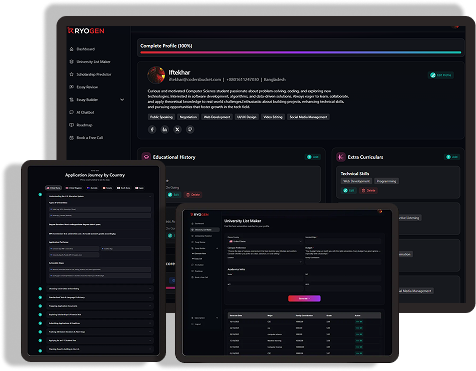Open University List Maker in the large monitor sidebar
Image resolution: width=476 pixels, height=371 pixels.
coord(93,62)
